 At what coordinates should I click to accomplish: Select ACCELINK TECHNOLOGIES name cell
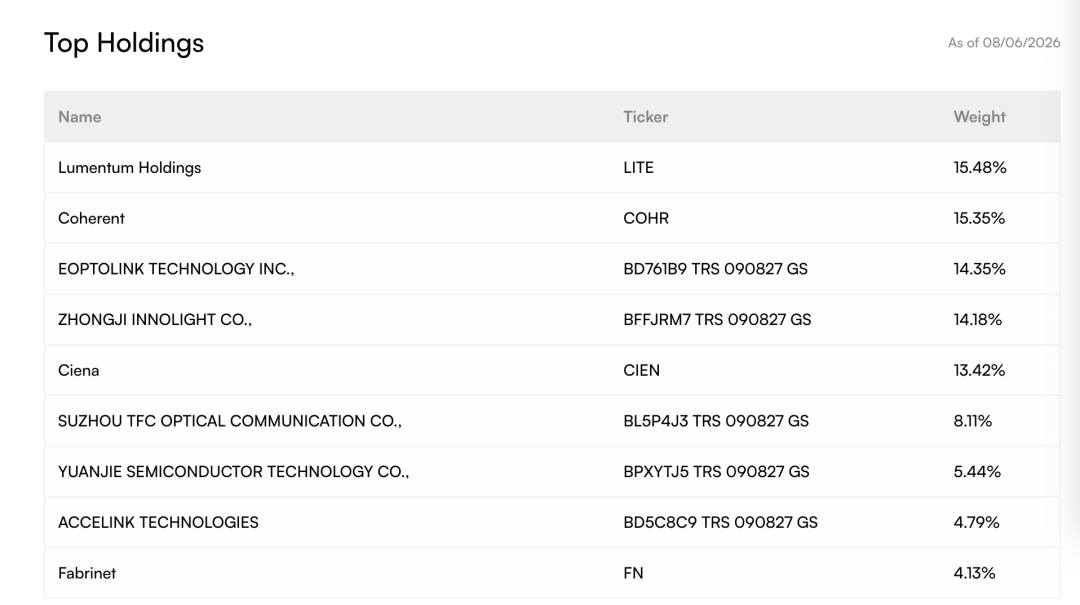(x=158, y=522)
